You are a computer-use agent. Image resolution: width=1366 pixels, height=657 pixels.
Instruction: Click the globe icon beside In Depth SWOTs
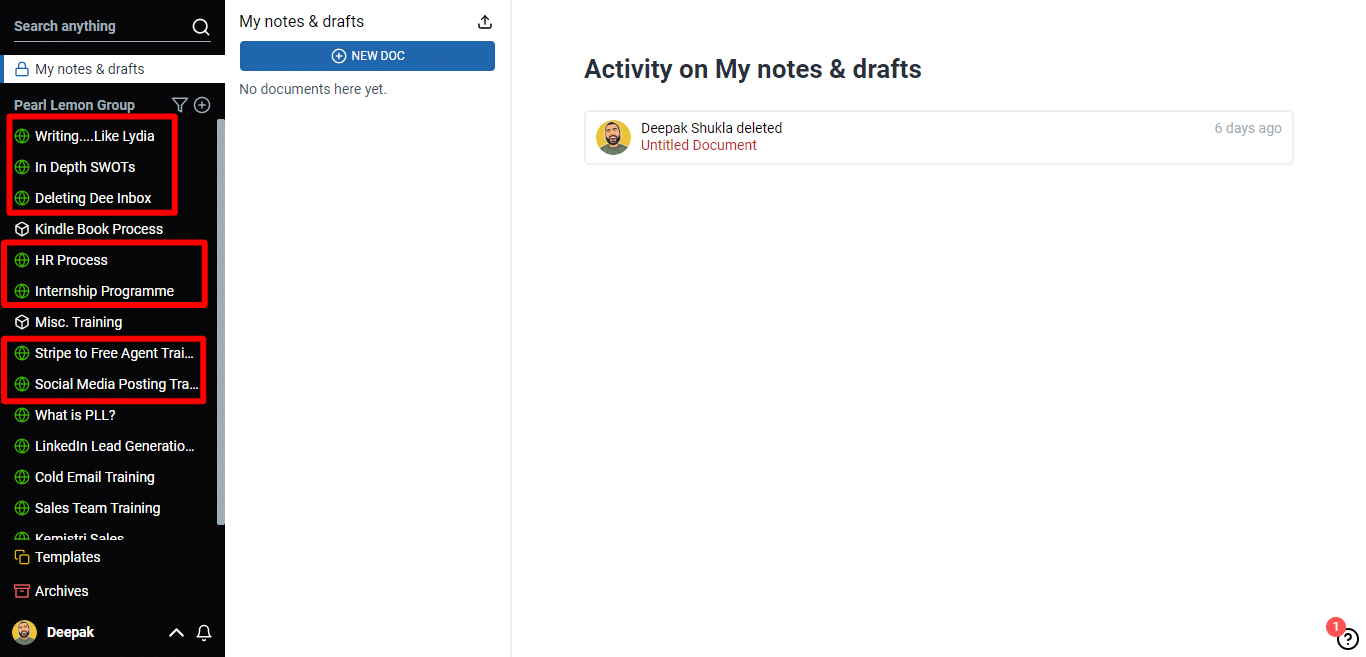22,167
